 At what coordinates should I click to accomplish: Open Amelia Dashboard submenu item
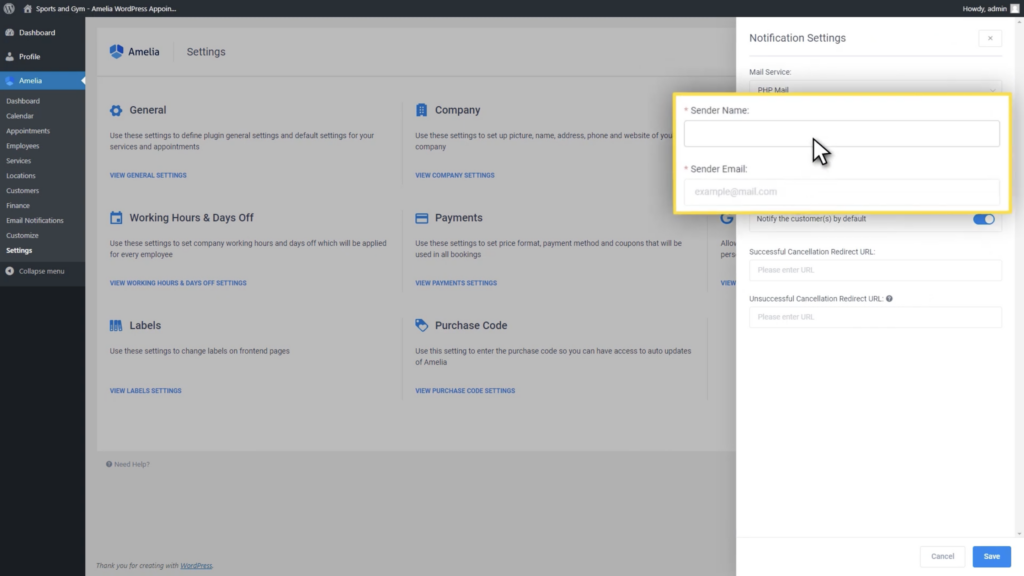tap(23, 101)
